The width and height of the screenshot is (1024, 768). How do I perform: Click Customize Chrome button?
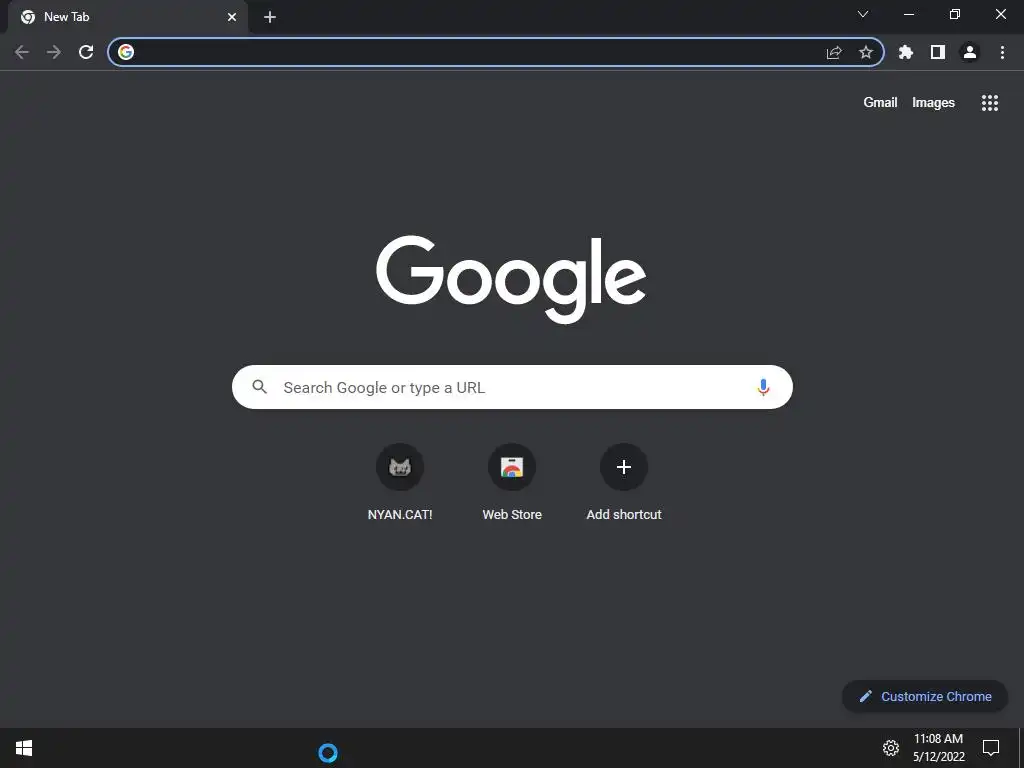point(925,696)
